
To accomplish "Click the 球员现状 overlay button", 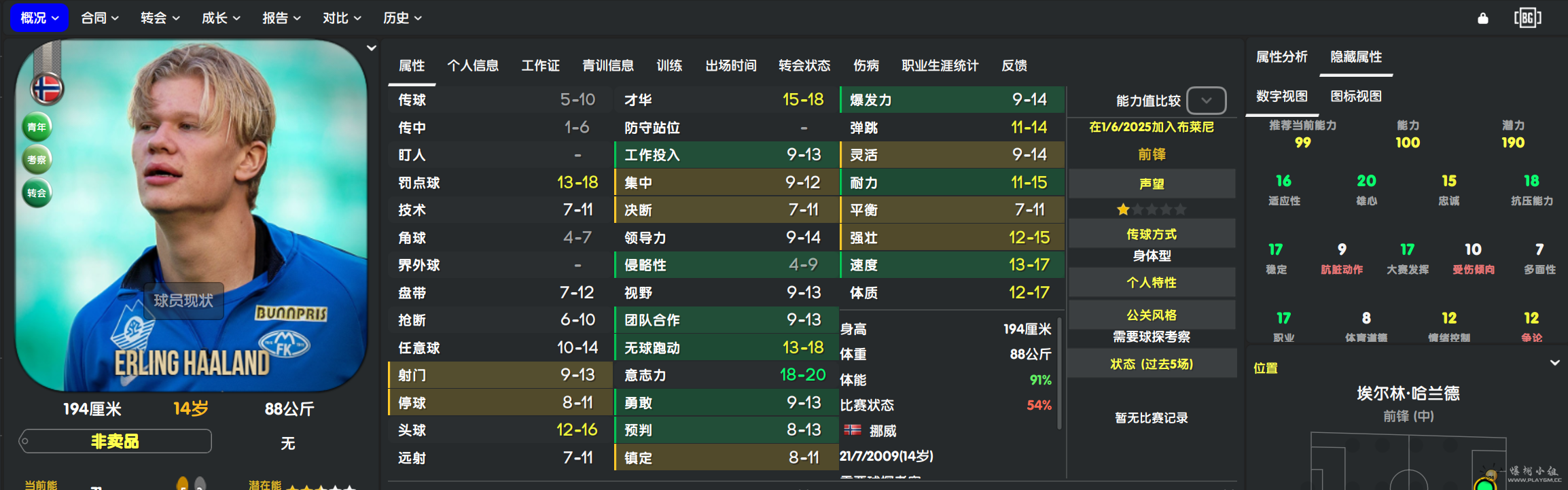I will click(183, 300).
